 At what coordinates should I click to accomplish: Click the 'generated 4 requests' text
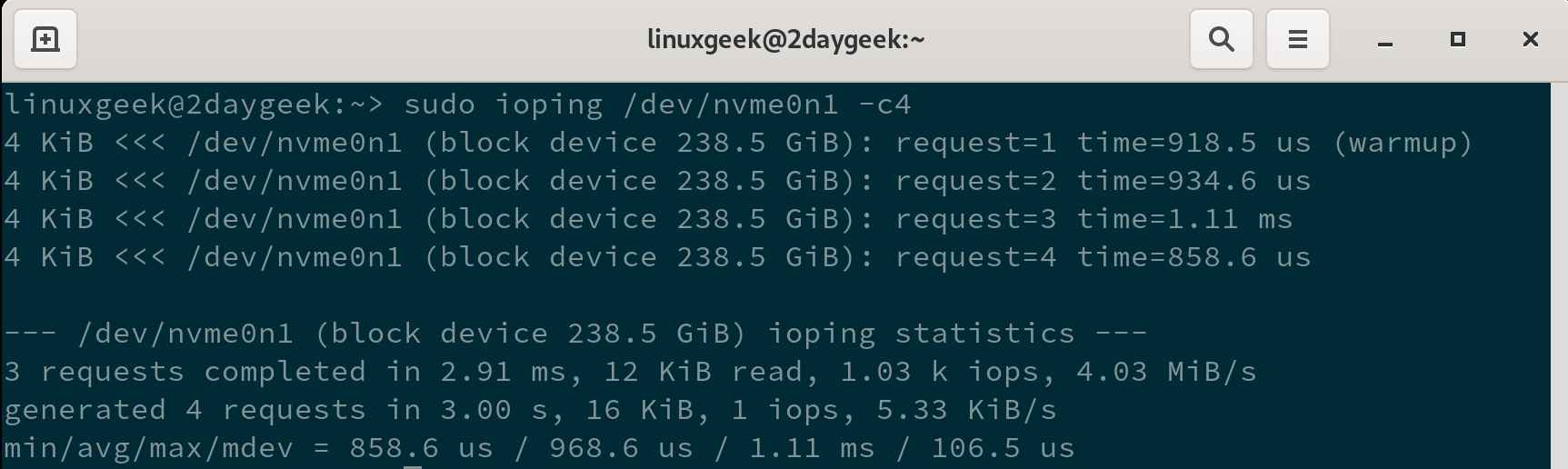(185, 410)
